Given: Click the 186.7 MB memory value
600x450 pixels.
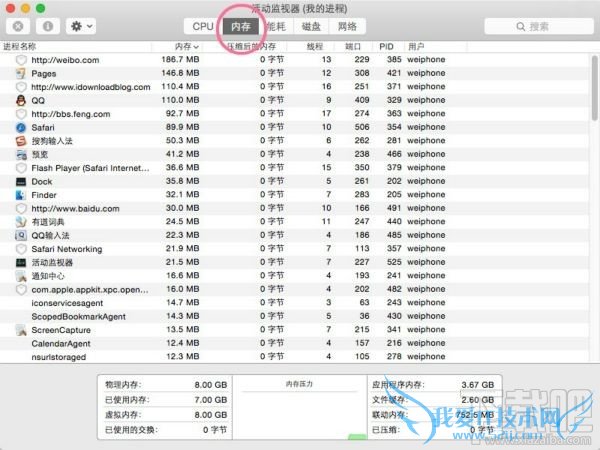Looking at the screenshot, I should 180,60.
